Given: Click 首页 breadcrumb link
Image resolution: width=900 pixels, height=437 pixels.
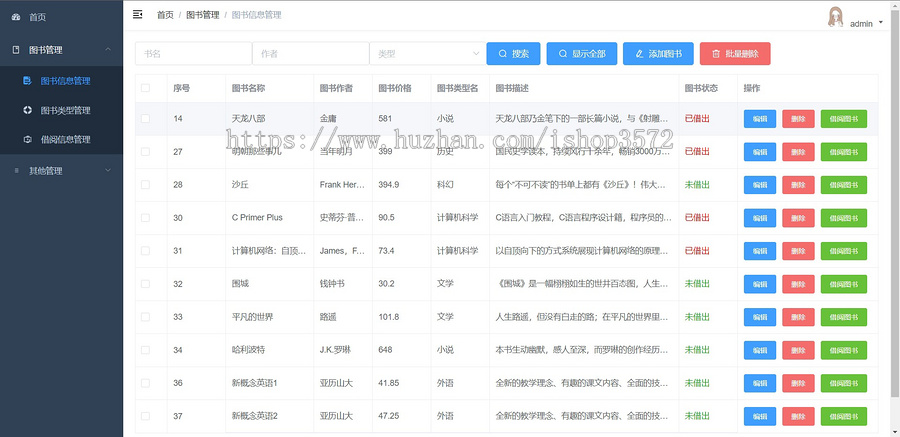Looking at the screenshot, I should coord(165,15).
